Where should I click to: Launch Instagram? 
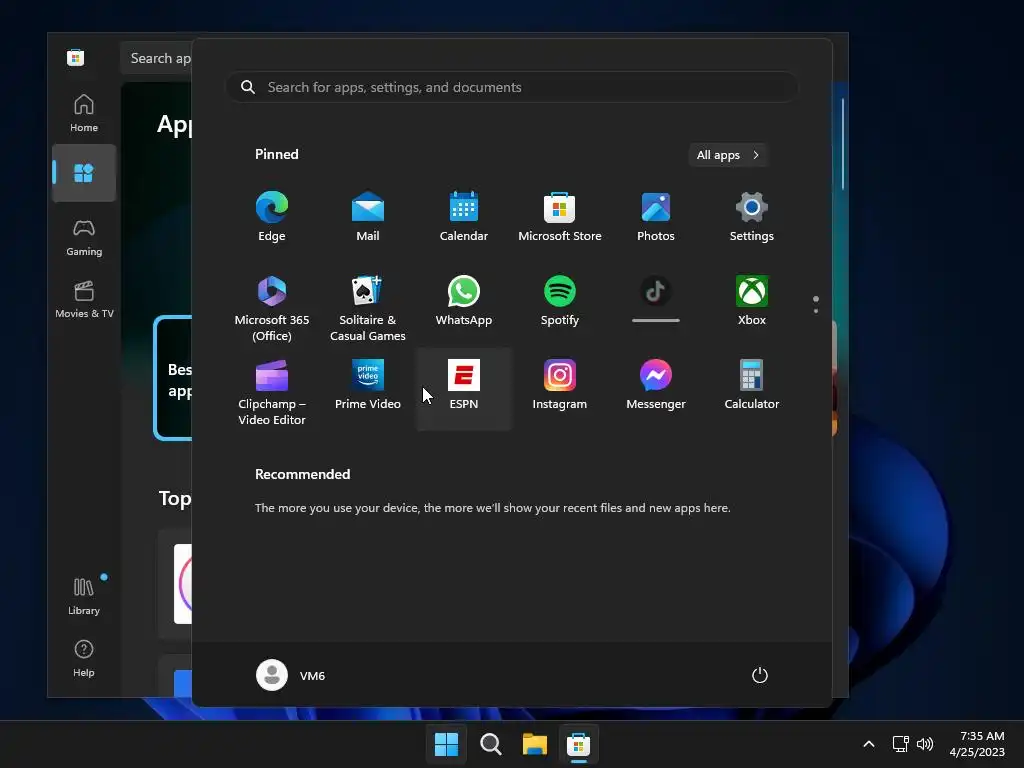[560, 385]
